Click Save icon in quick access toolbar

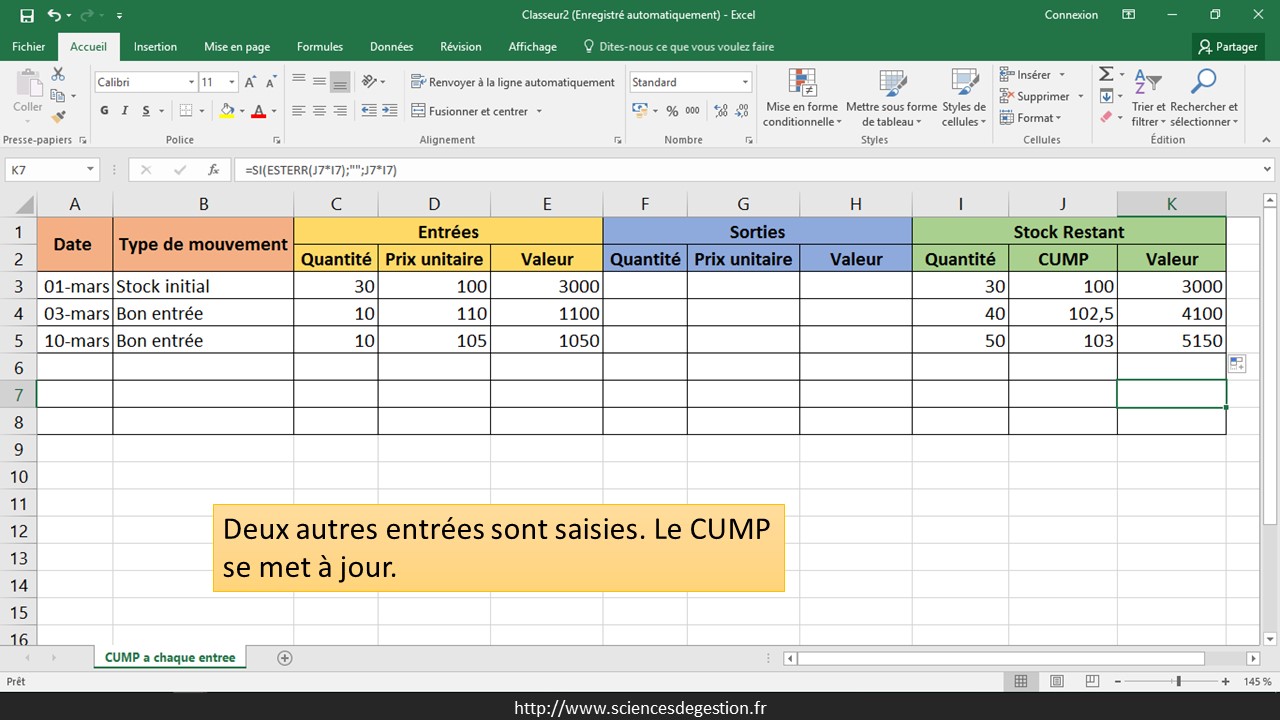[x=27, y=15]
